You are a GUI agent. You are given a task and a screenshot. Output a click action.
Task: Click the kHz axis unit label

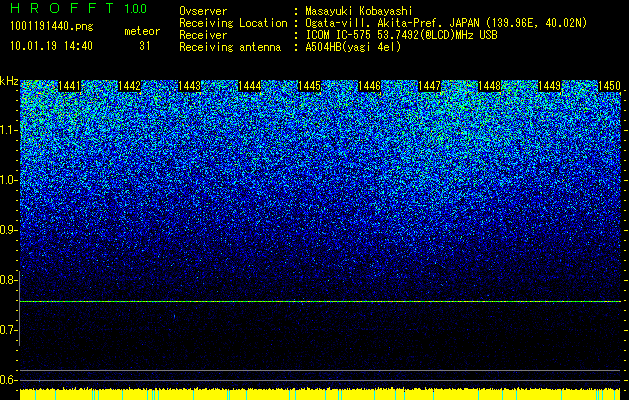(9, 81)
